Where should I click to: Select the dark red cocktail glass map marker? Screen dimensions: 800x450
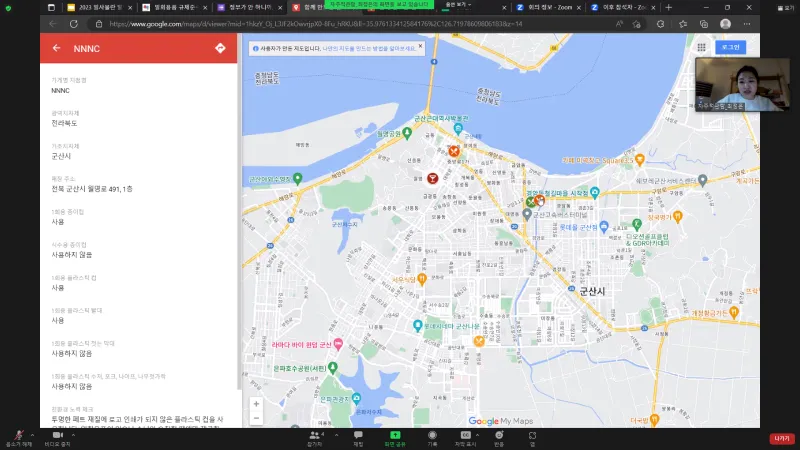433,178
